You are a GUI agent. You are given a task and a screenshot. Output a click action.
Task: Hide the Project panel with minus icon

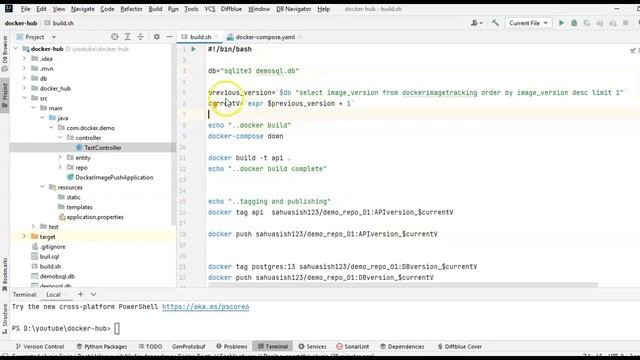[x=169, y=37]
